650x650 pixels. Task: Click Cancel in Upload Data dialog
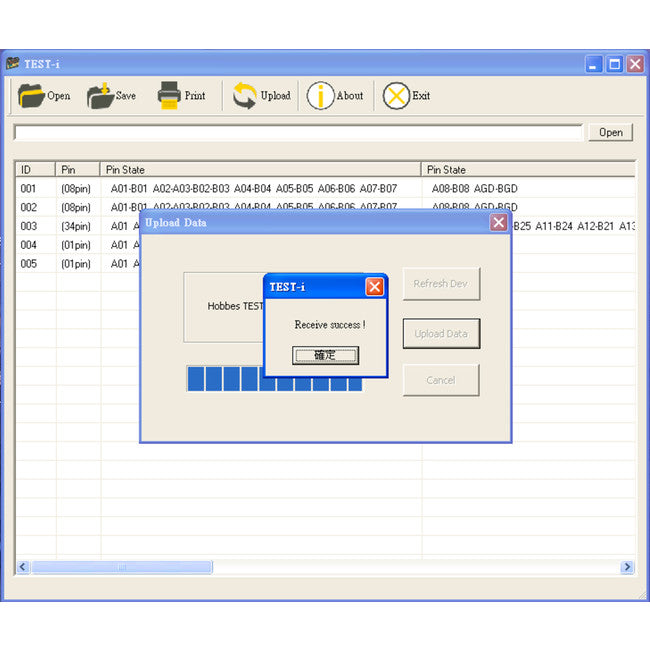coord(441,380)
